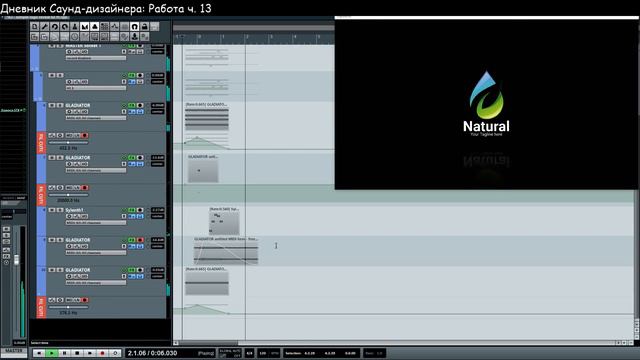640x360 pixels.
Task: Click the 376.5 Hz envelope value slider
Action: (68, 307)
